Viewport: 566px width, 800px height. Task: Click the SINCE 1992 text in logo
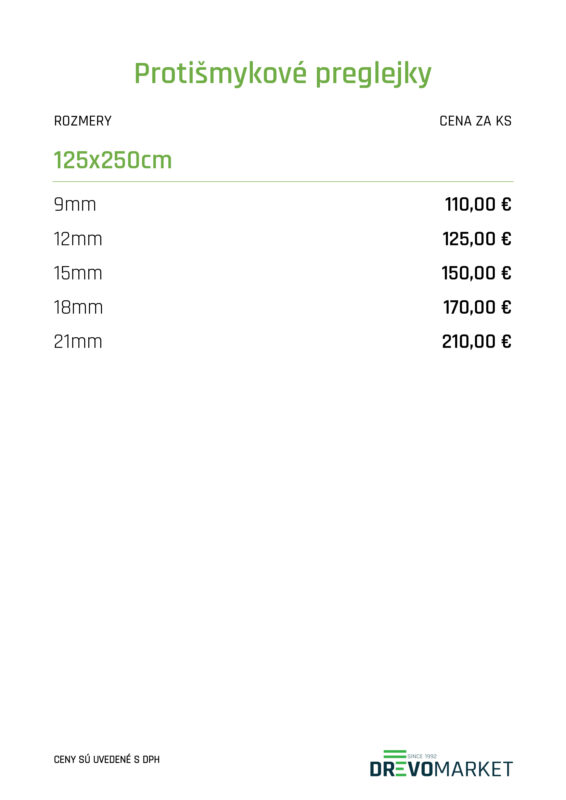(x=422, y=756)
